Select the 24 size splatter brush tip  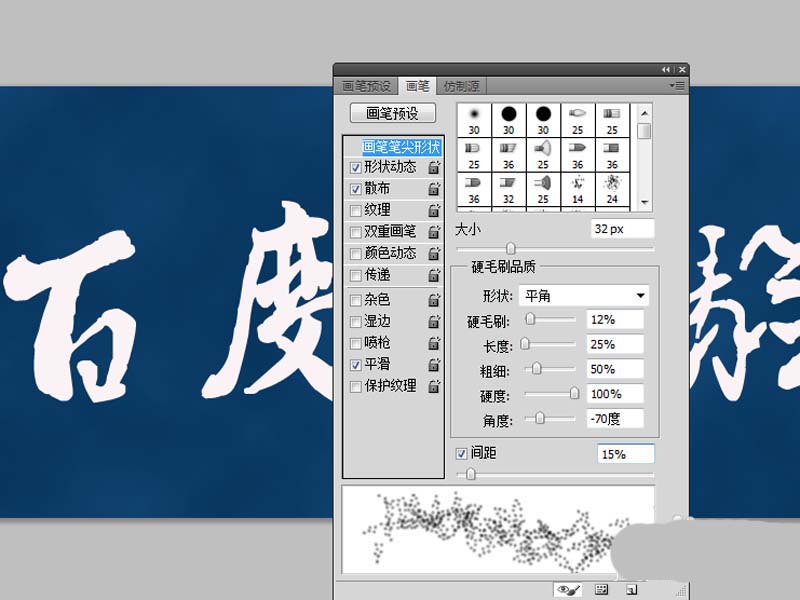coord(612,189)
